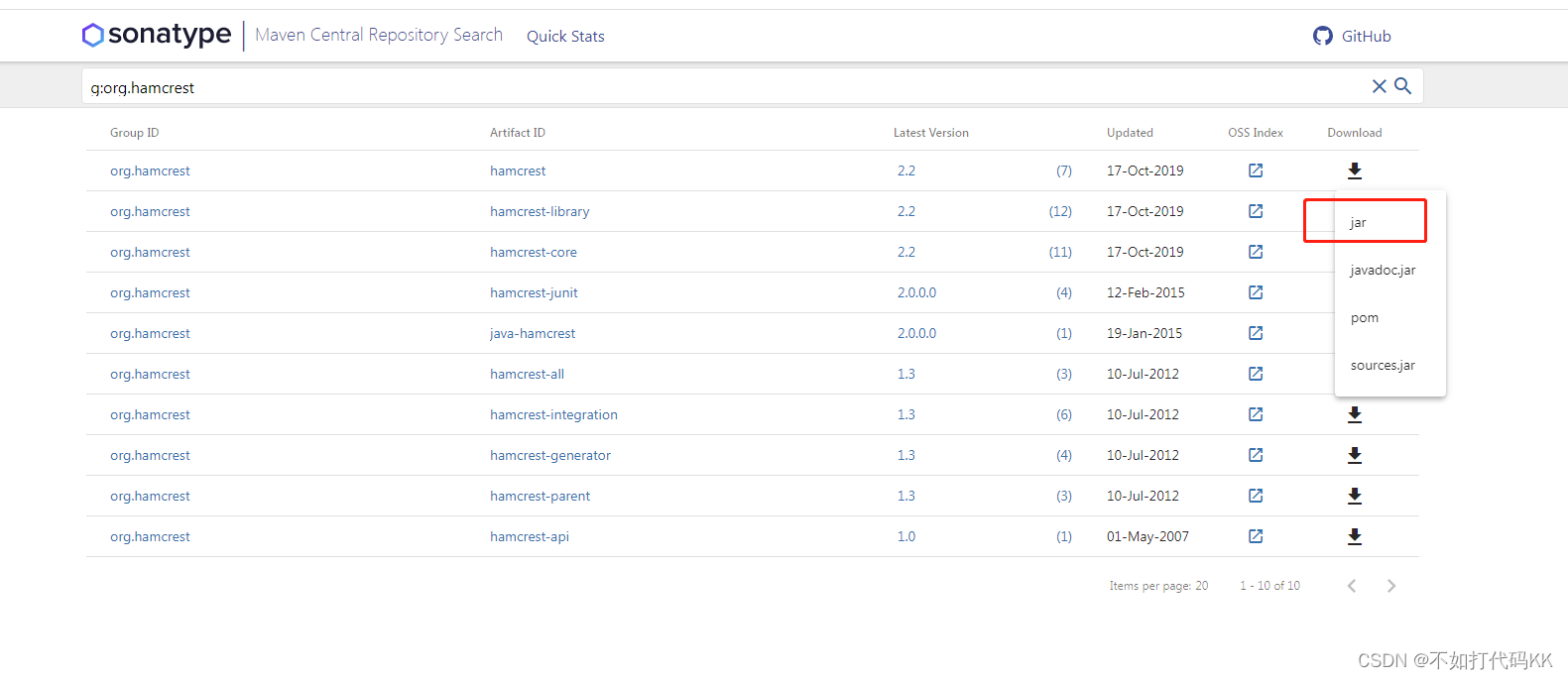Clear the search field with X icon
The width and height of the screenshot is (1568, 680).
point(1379,86)
